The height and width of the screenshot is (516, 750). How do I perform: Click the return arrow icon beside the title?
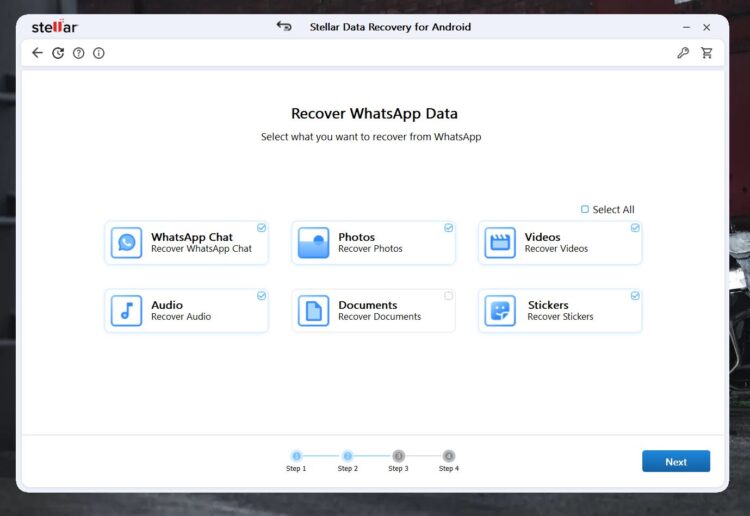coord(284,26)
